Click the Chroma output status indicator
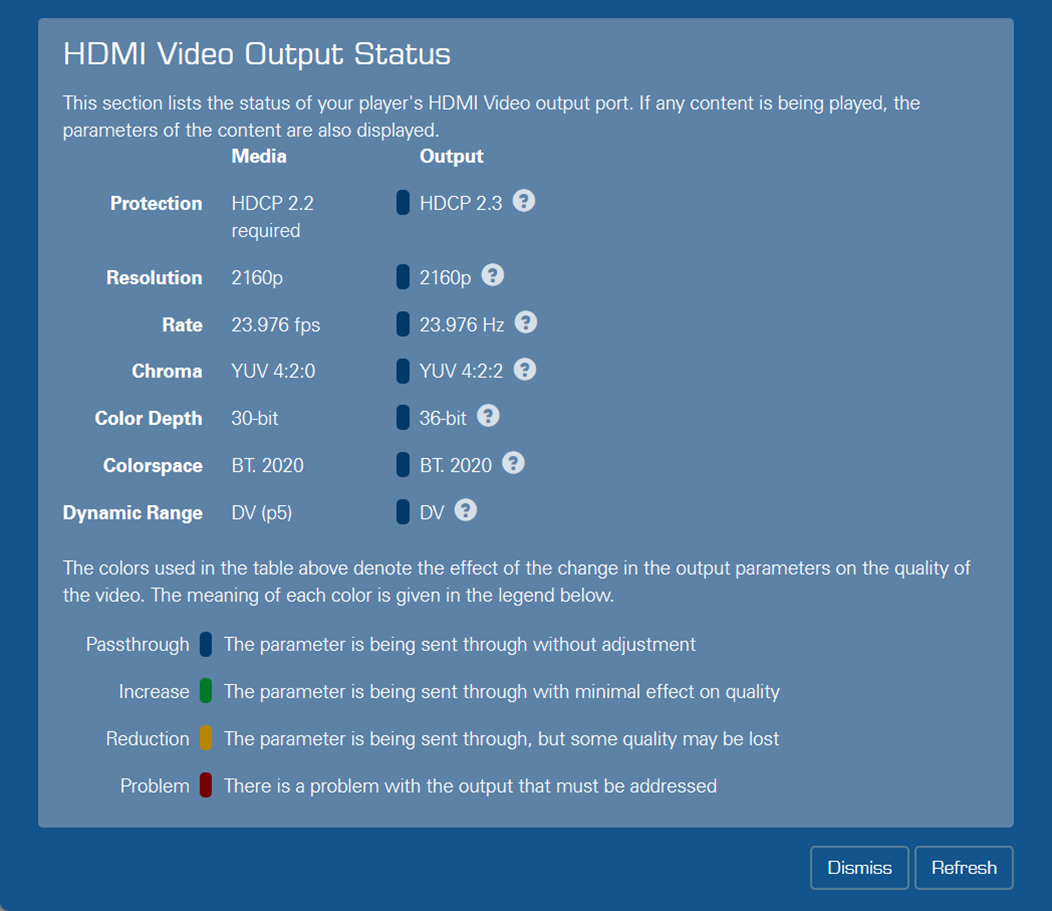The image size is (1052, 911). click(403, 370)
